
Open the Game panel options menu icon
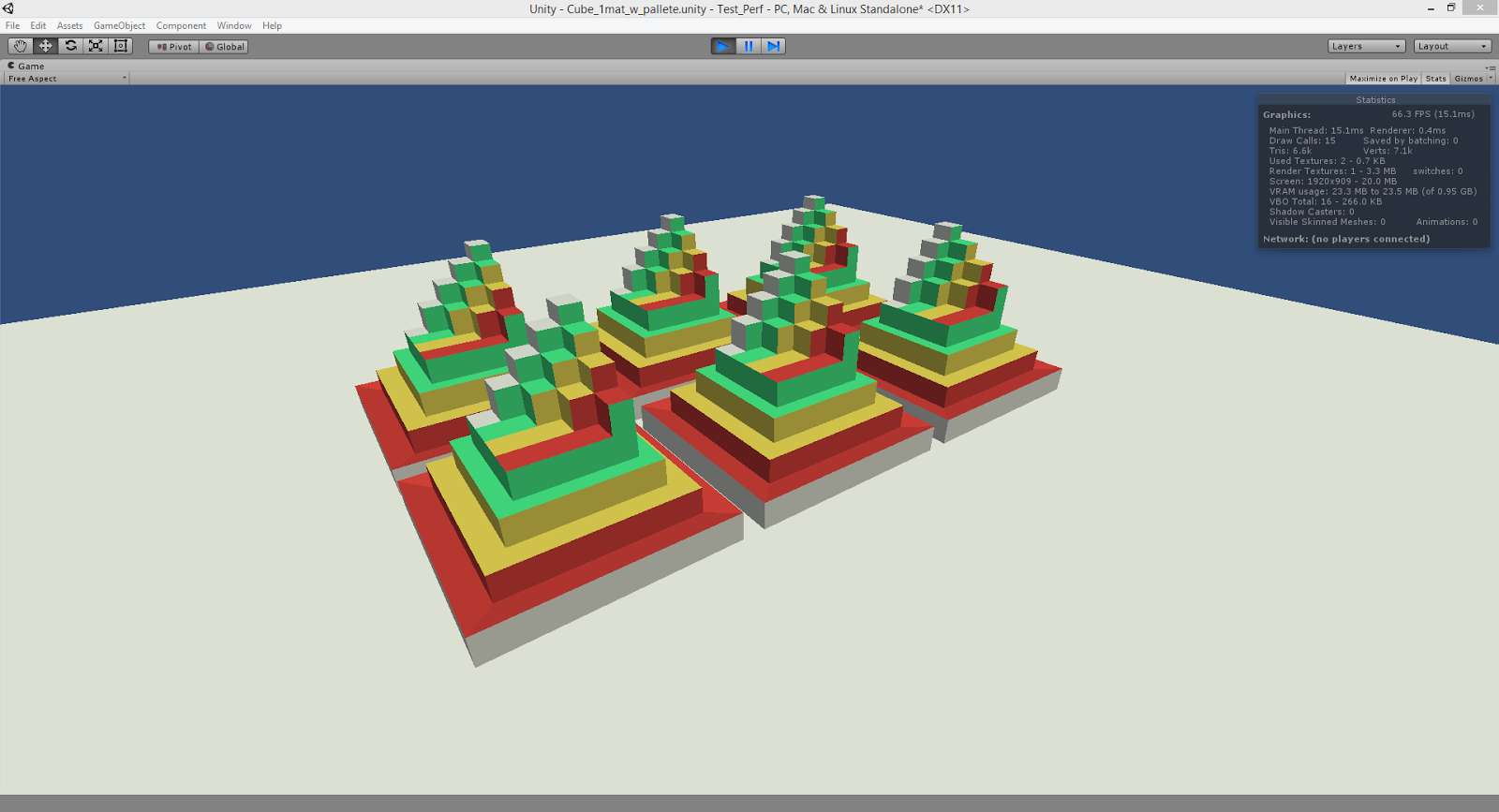pyautogui.click(x=1490, y=67)
